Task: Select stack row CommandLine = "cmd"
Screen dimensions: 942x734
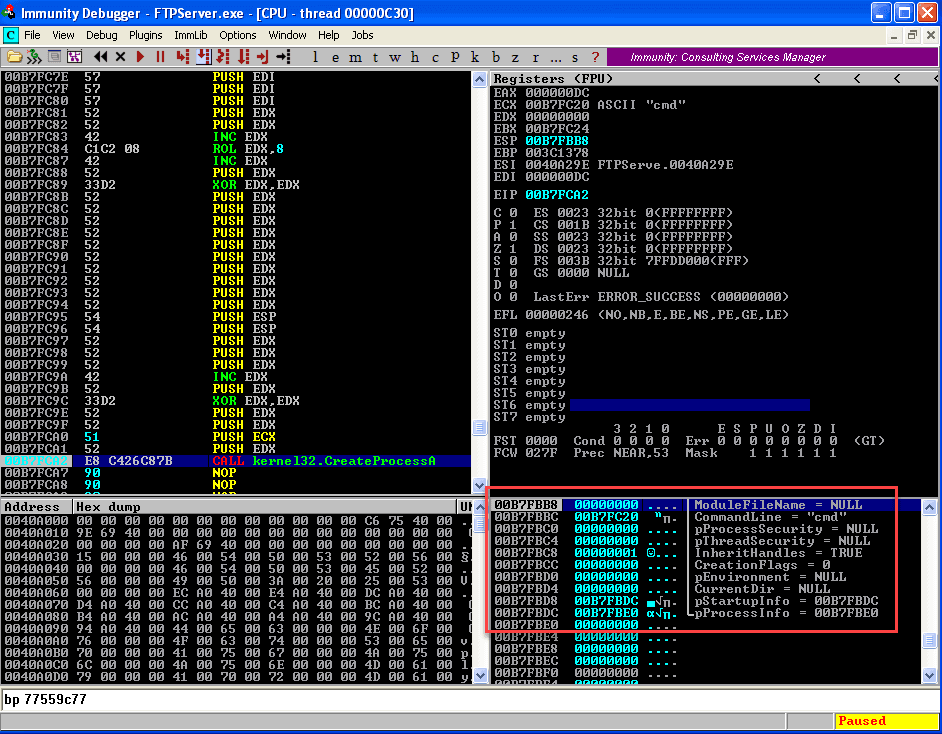Action: click(x=706, y=517)
